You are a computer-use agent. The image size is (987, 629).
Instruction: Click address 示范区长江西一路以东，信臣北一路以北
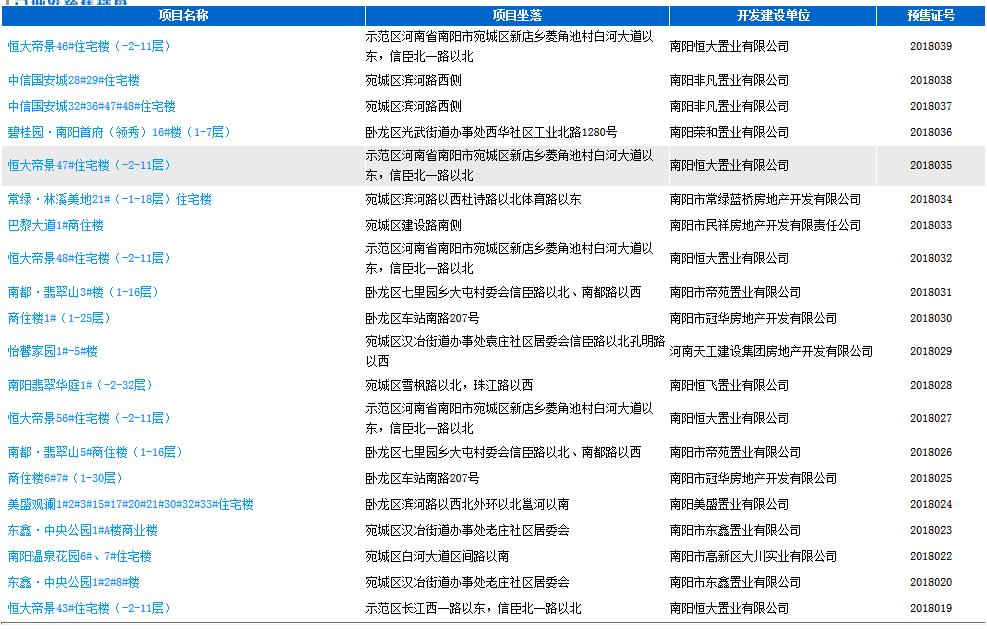[473, 608]
